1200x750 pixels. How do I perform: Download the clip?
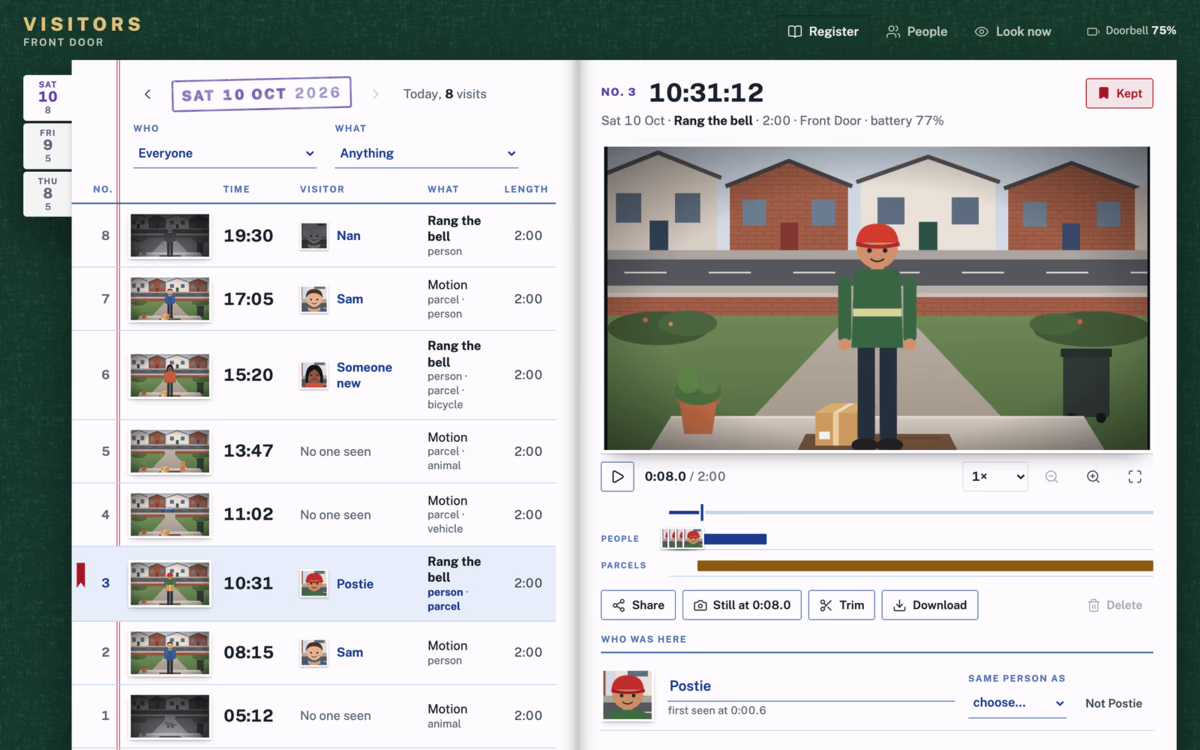(x=930, y=605)
